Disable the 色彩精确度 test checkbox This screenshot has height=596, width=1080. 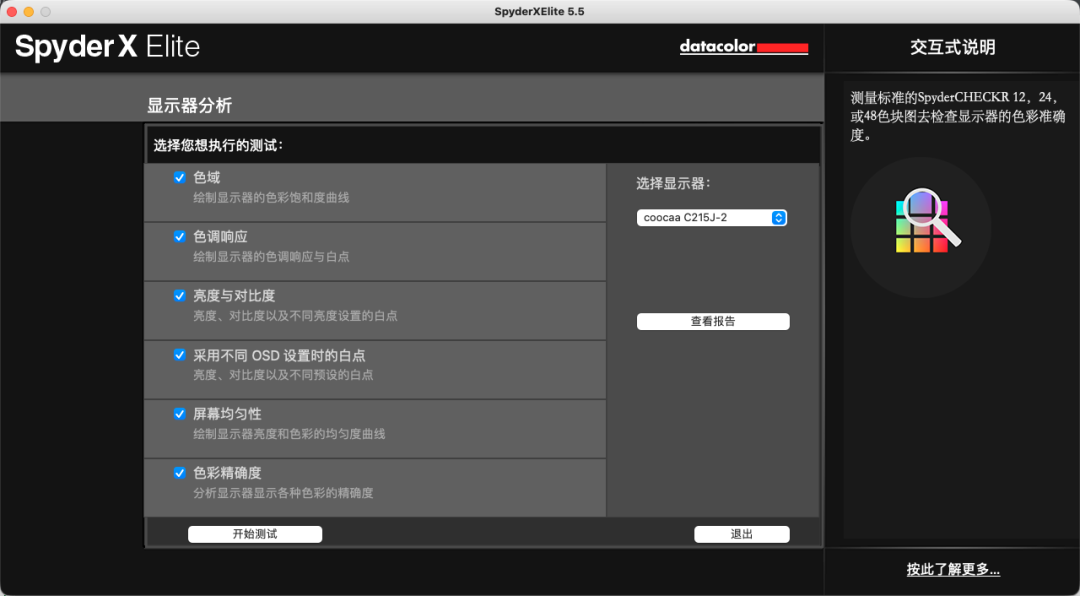[180, 473]
